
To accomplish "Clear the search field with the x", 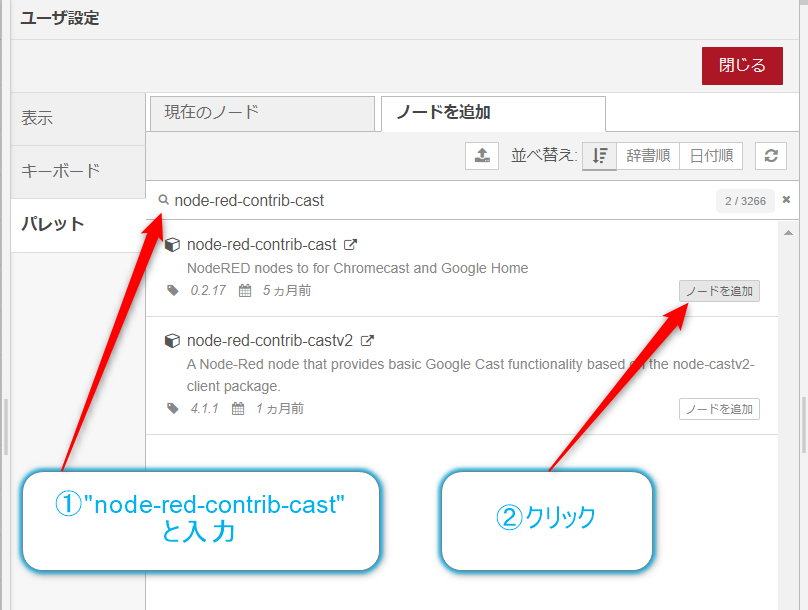I will tap(786, 199).
